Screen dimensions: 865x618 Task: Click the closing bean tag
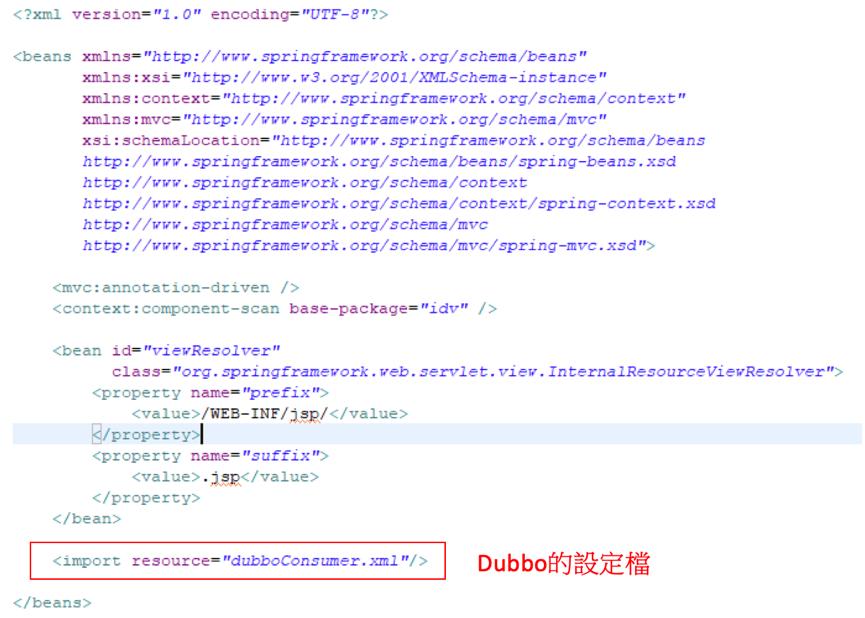pos(87,519)
